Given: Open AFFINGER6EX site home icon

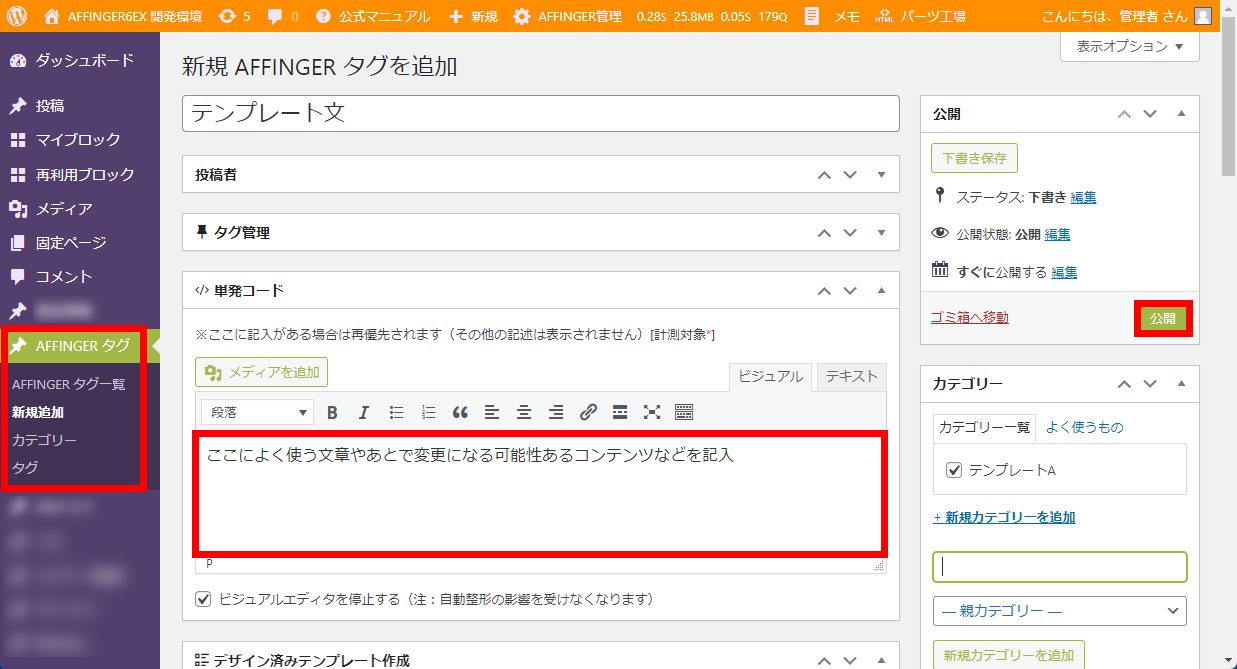Looking at the screenshot, I should pyautogui.click(x=52, y=16).
